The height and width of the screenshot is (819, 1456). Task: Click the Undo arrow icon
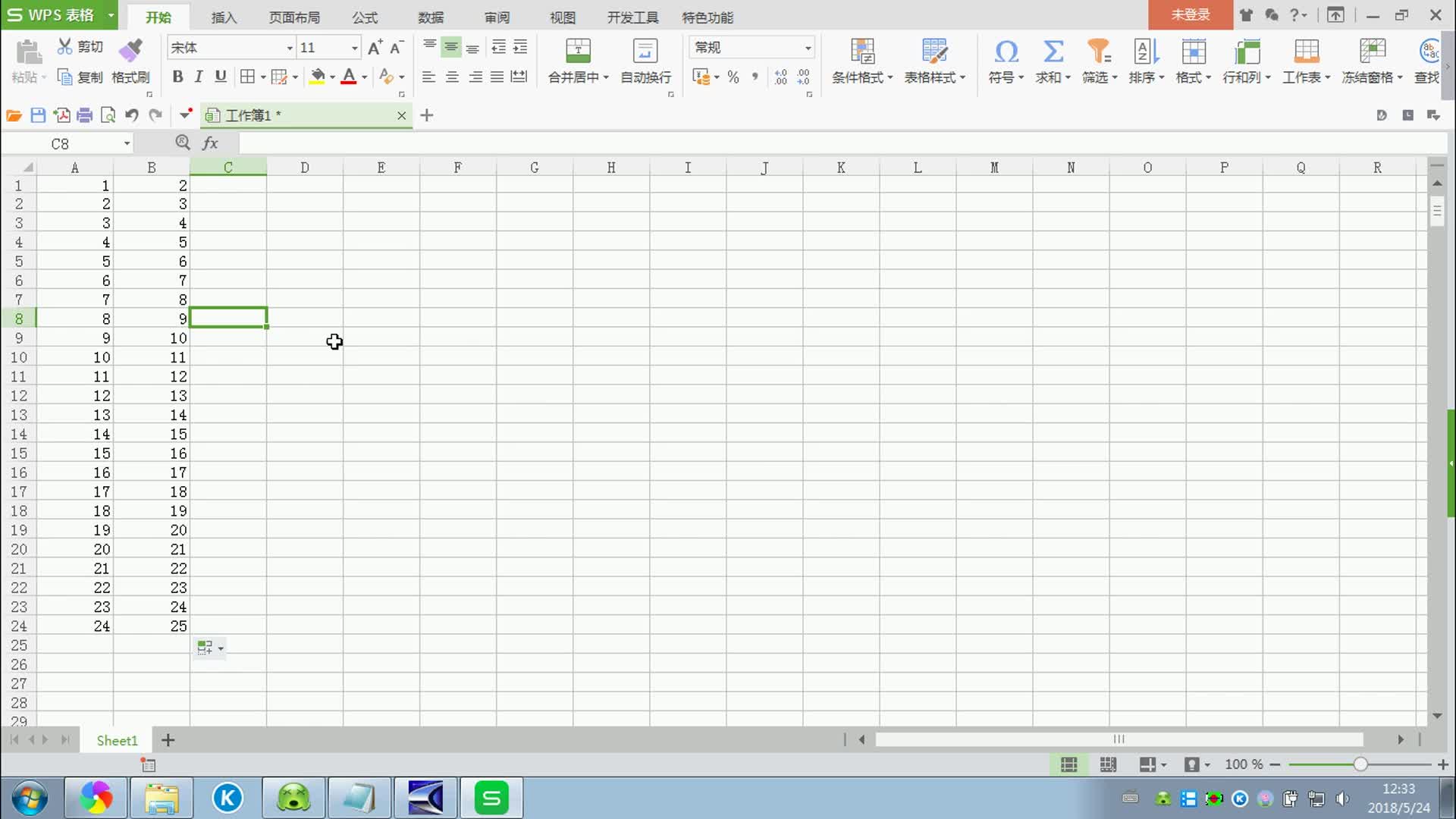pos(132,115)
